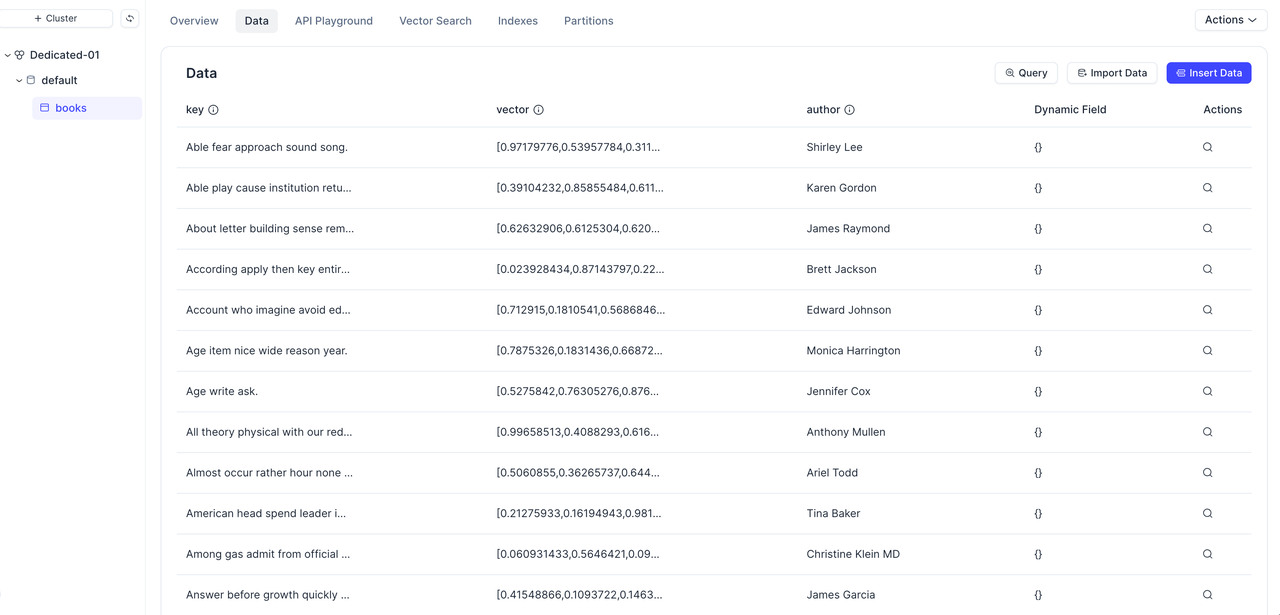Collapse the Dedicated-01 cluster tree node
This screenshot has width=1280, height=615.
(8, 55)
